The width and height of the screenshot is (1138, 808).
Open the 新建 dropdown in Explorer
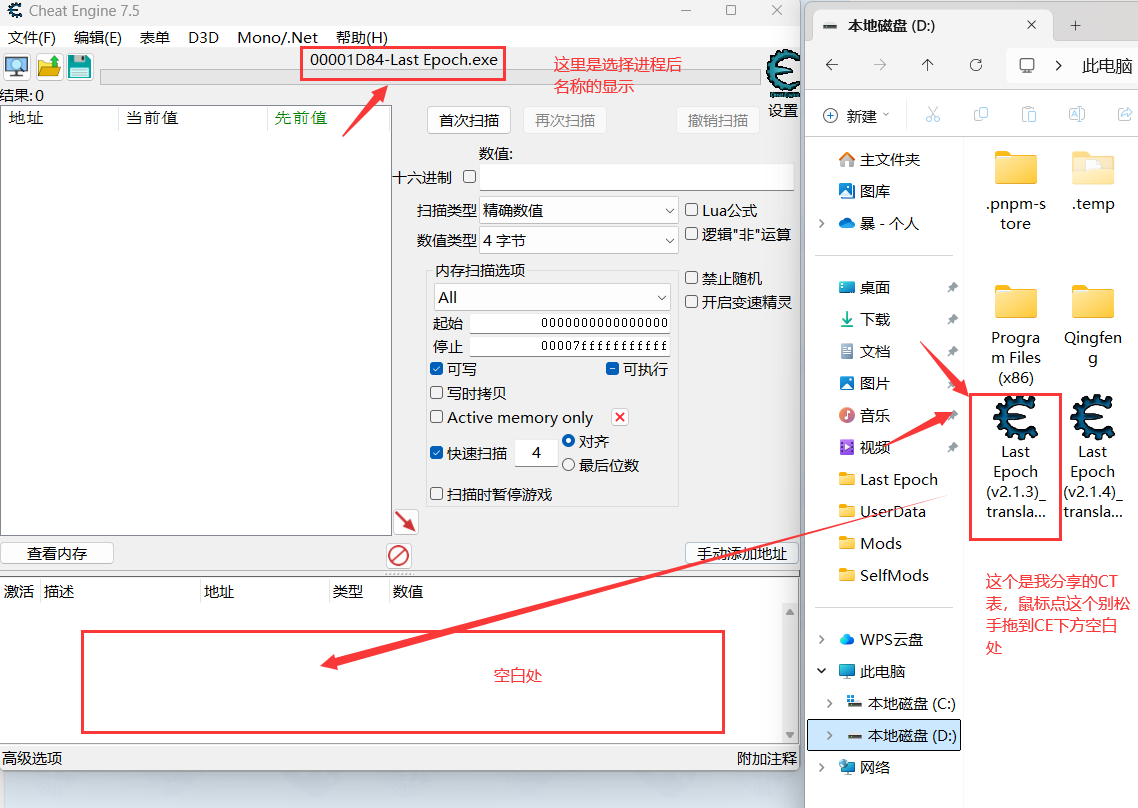point(856,116)
